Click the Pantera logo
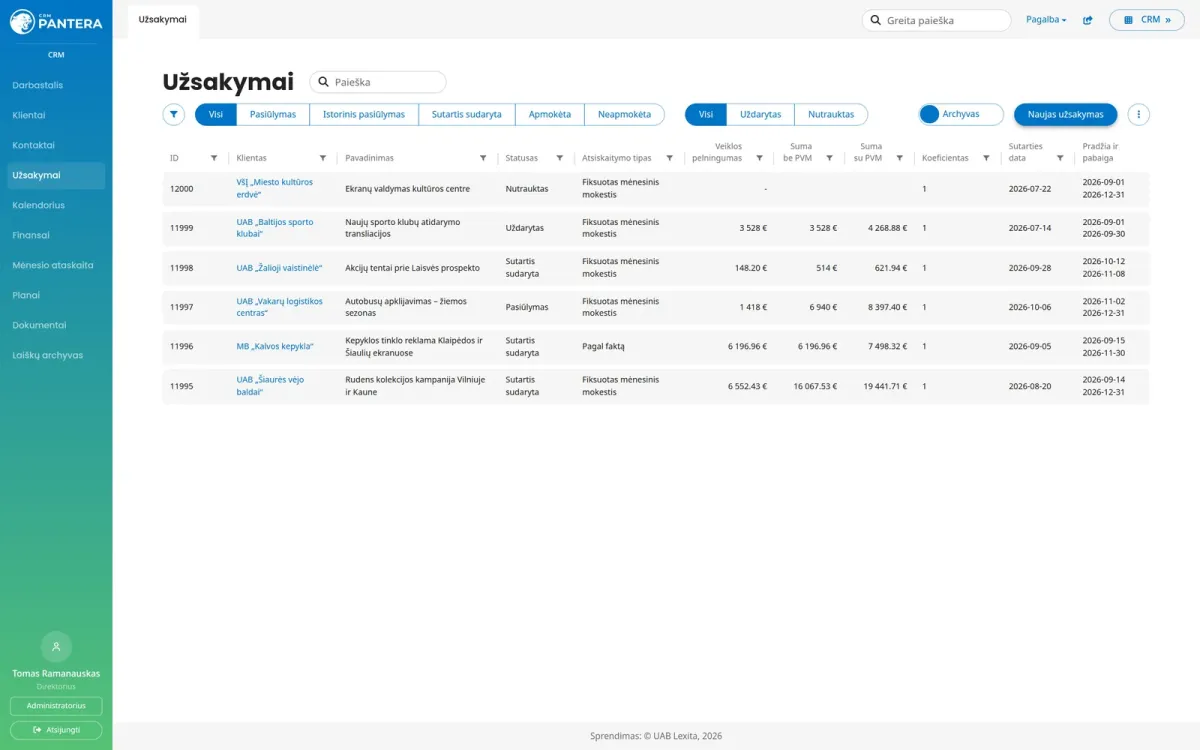 click(x=56, y=20)
